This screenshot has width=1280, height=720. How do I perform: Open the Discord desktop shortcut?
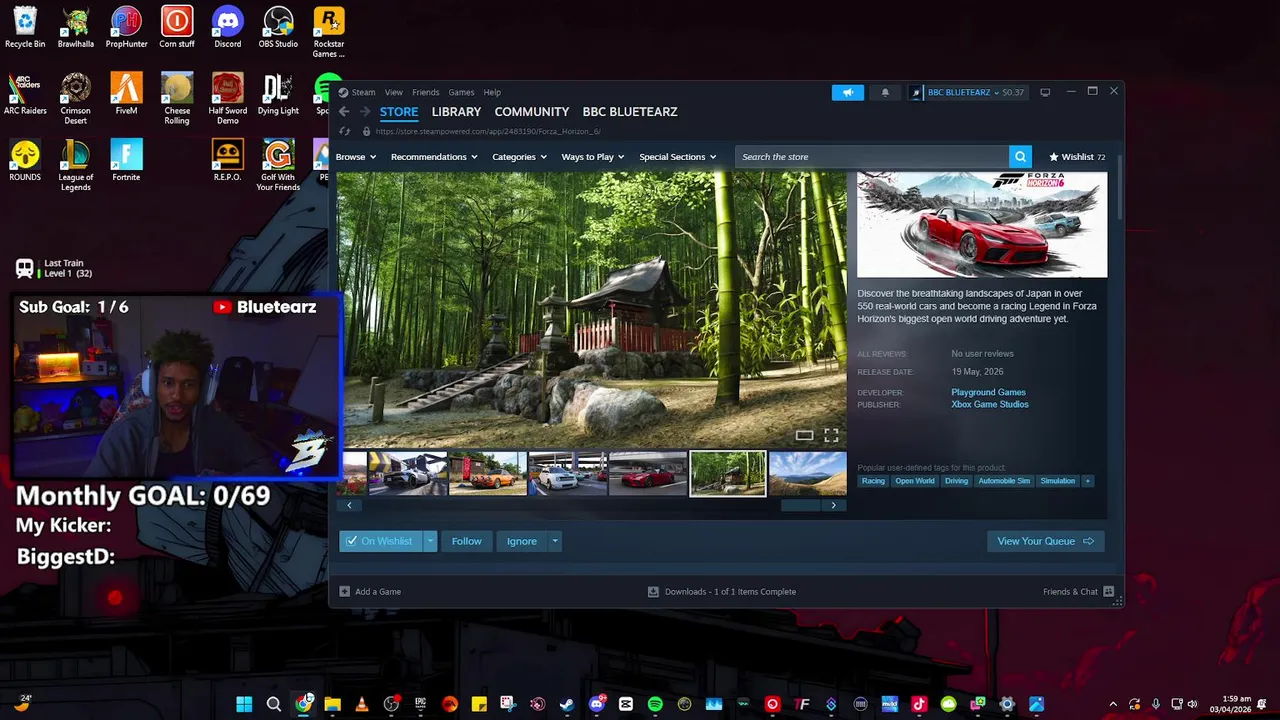point(227,27)
